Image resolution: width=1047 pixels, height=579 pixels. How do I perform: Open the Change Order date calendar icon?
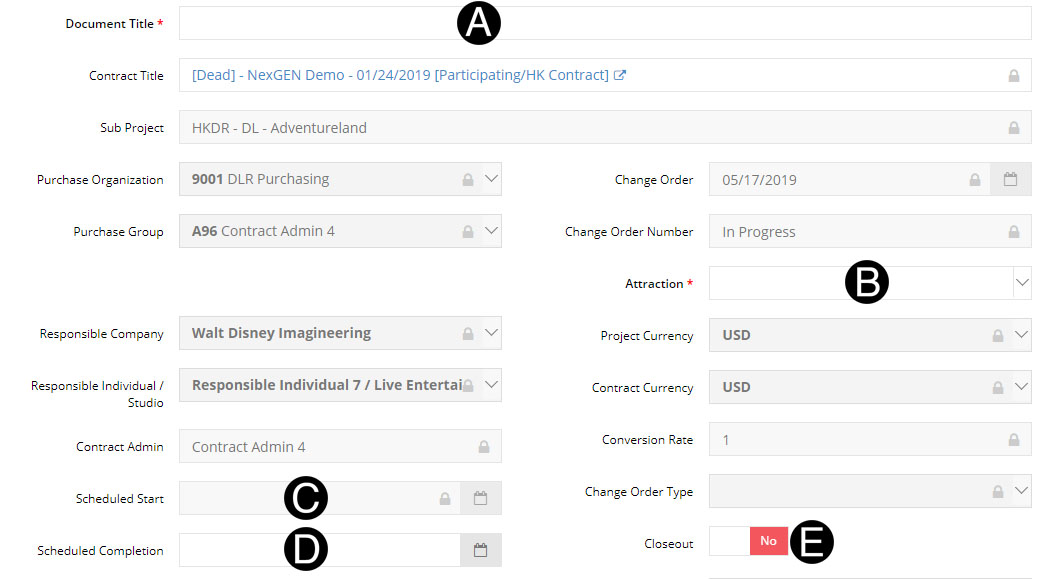(1010, 180)
